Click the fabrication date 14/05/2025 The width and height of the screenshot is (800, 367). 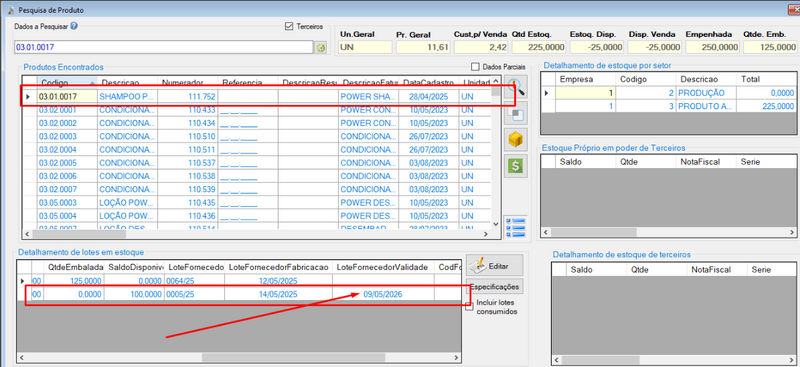(x=278, y=294)
